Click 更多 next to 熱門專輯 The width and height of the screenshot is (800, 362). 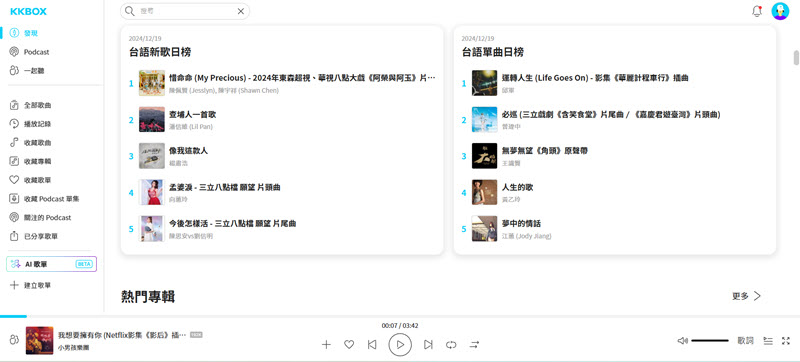coord(746,296)
